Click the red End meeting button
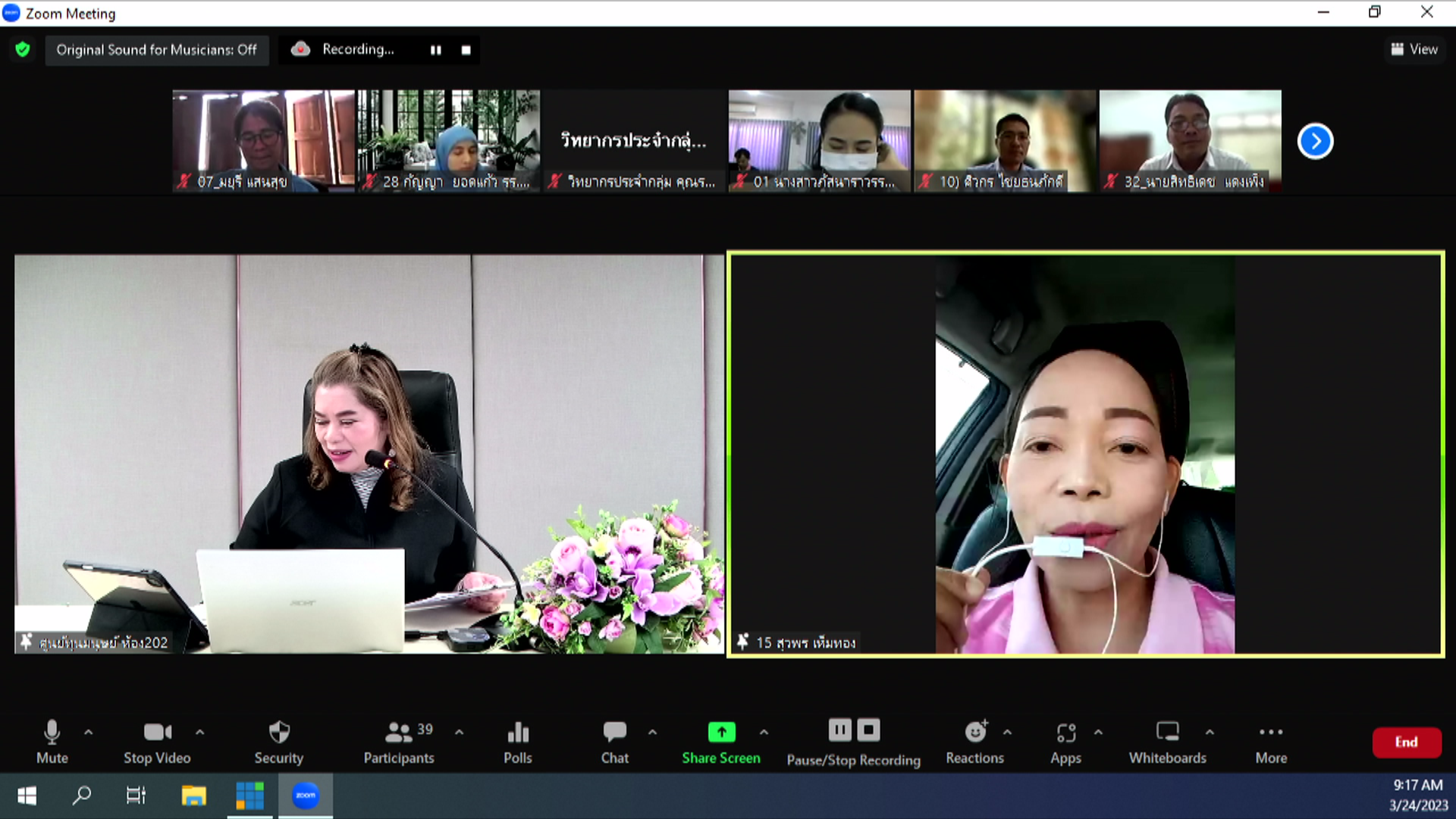This screenshot has height=819, width=1456. (1407, 742)
